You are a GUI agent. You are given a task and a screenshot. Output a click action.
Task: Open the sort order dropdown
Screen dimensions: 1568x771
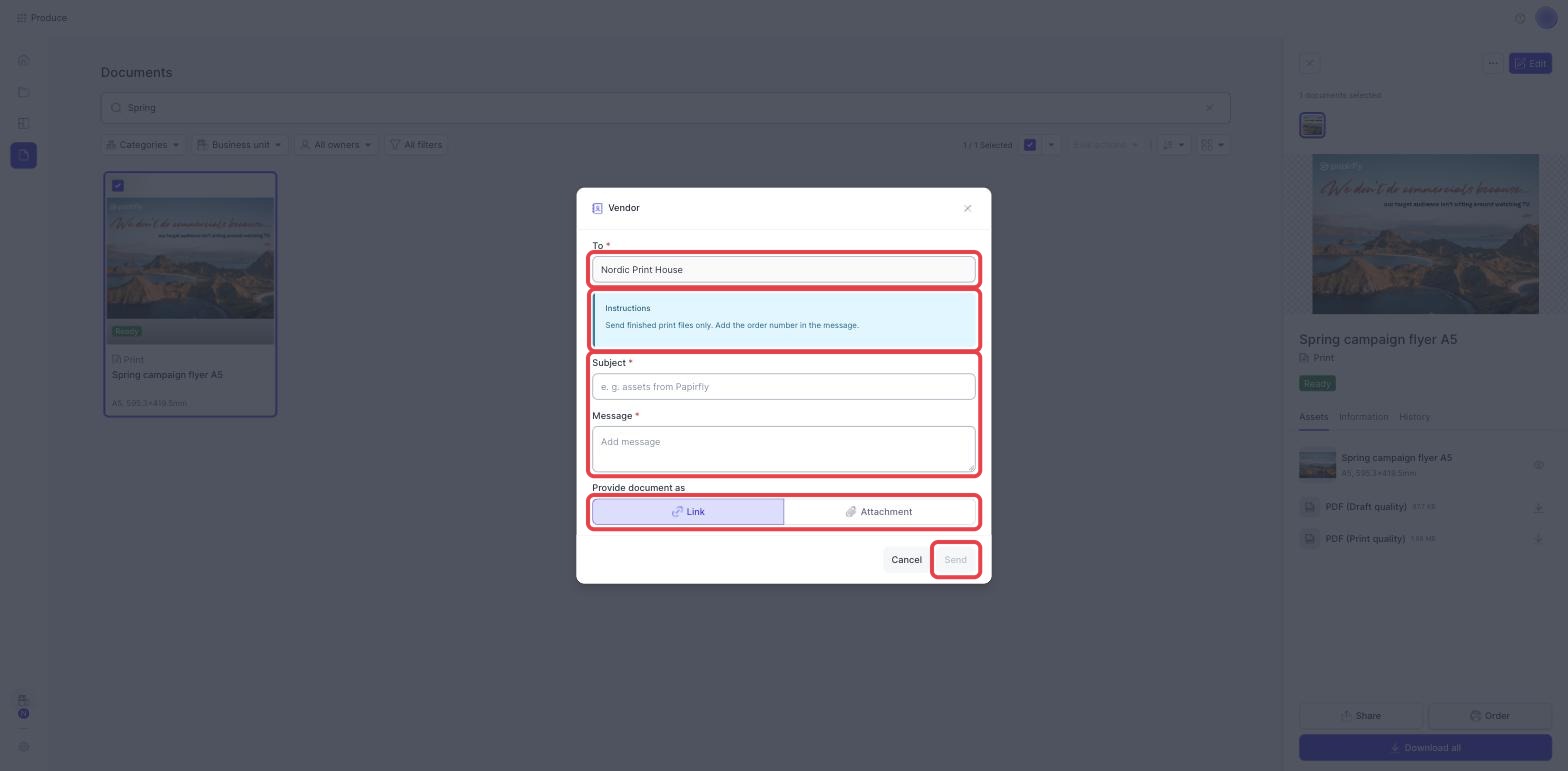(x=1173, y=145)
